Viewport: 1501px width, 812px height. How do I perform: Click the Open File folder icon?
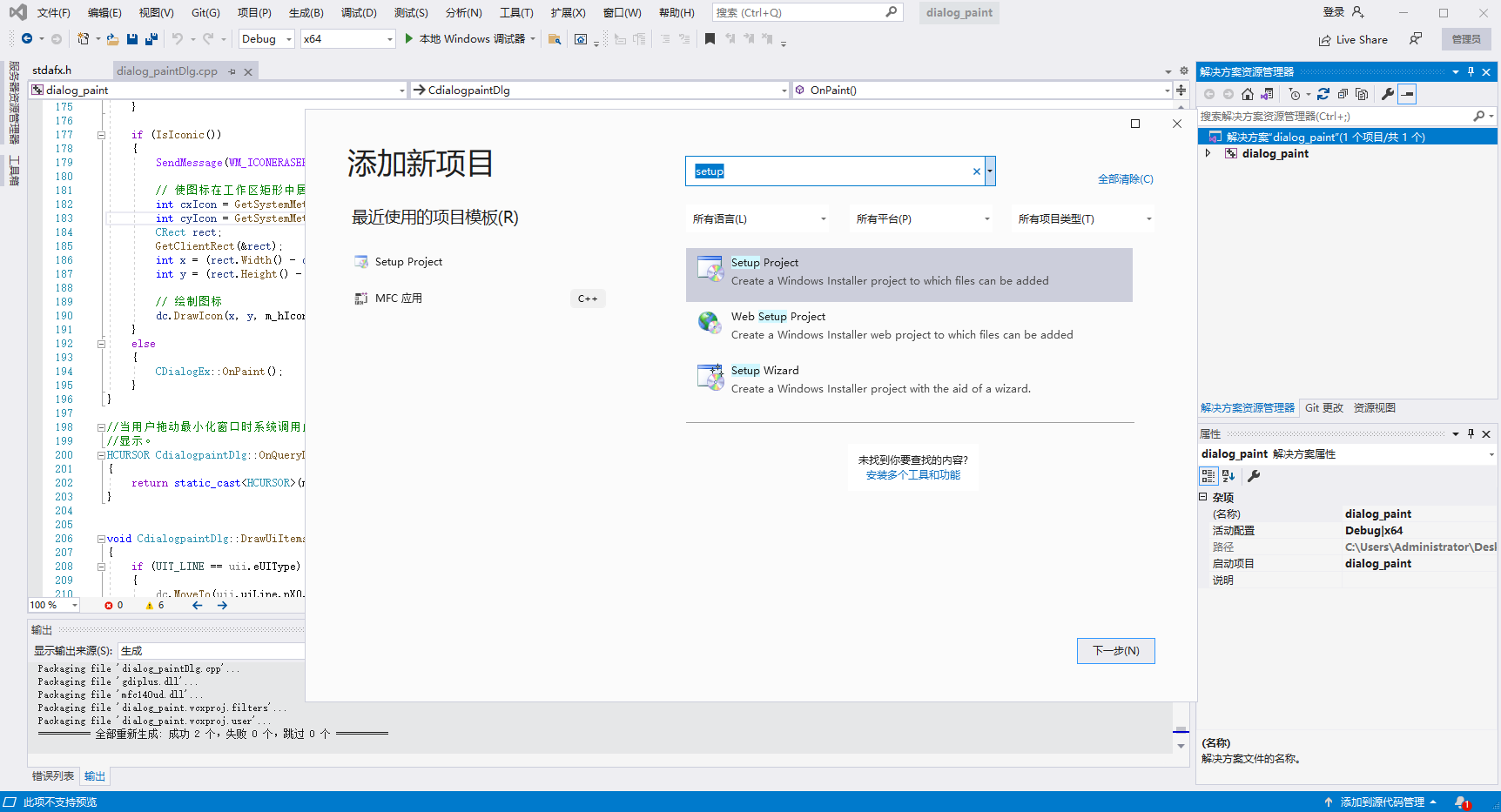click(113, 39)
